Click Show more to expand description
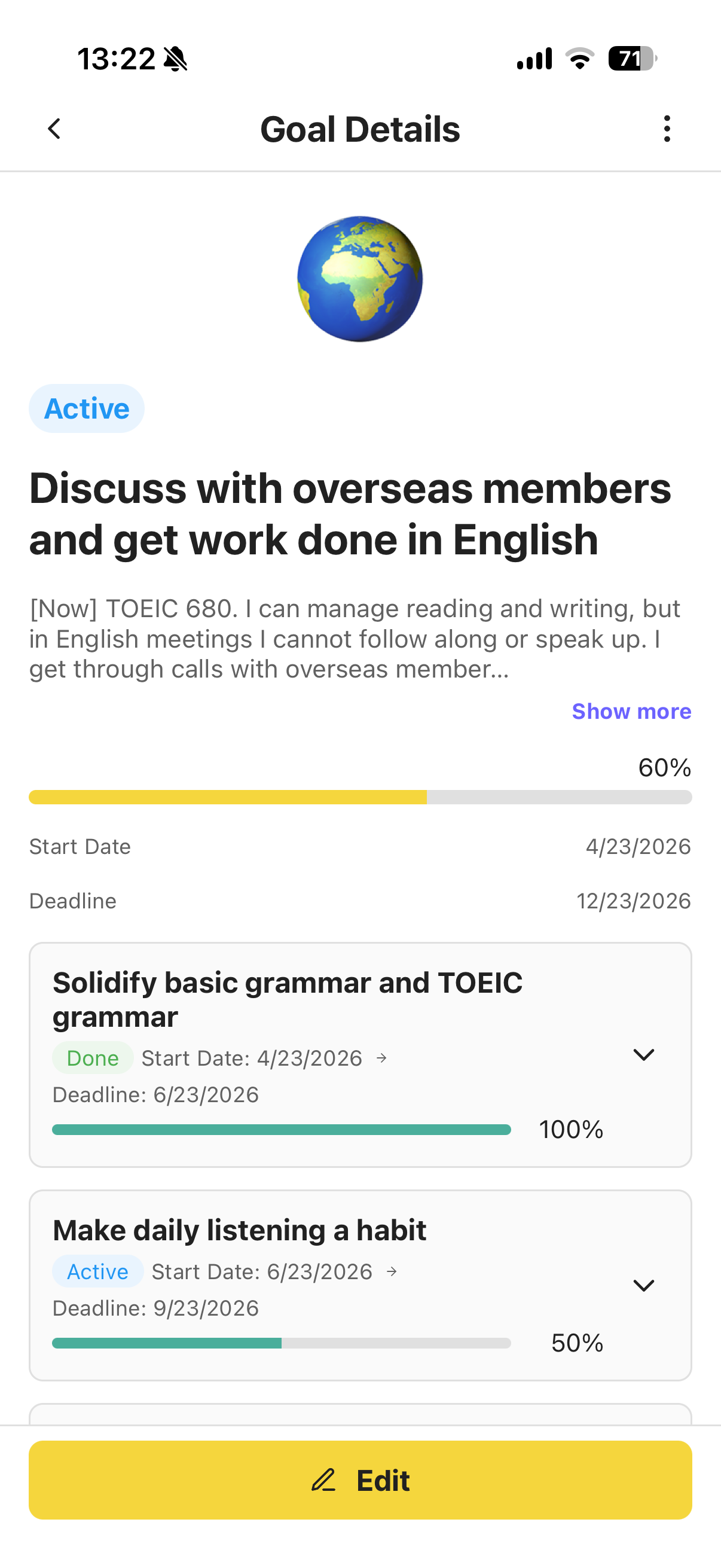 coord(631,711)
